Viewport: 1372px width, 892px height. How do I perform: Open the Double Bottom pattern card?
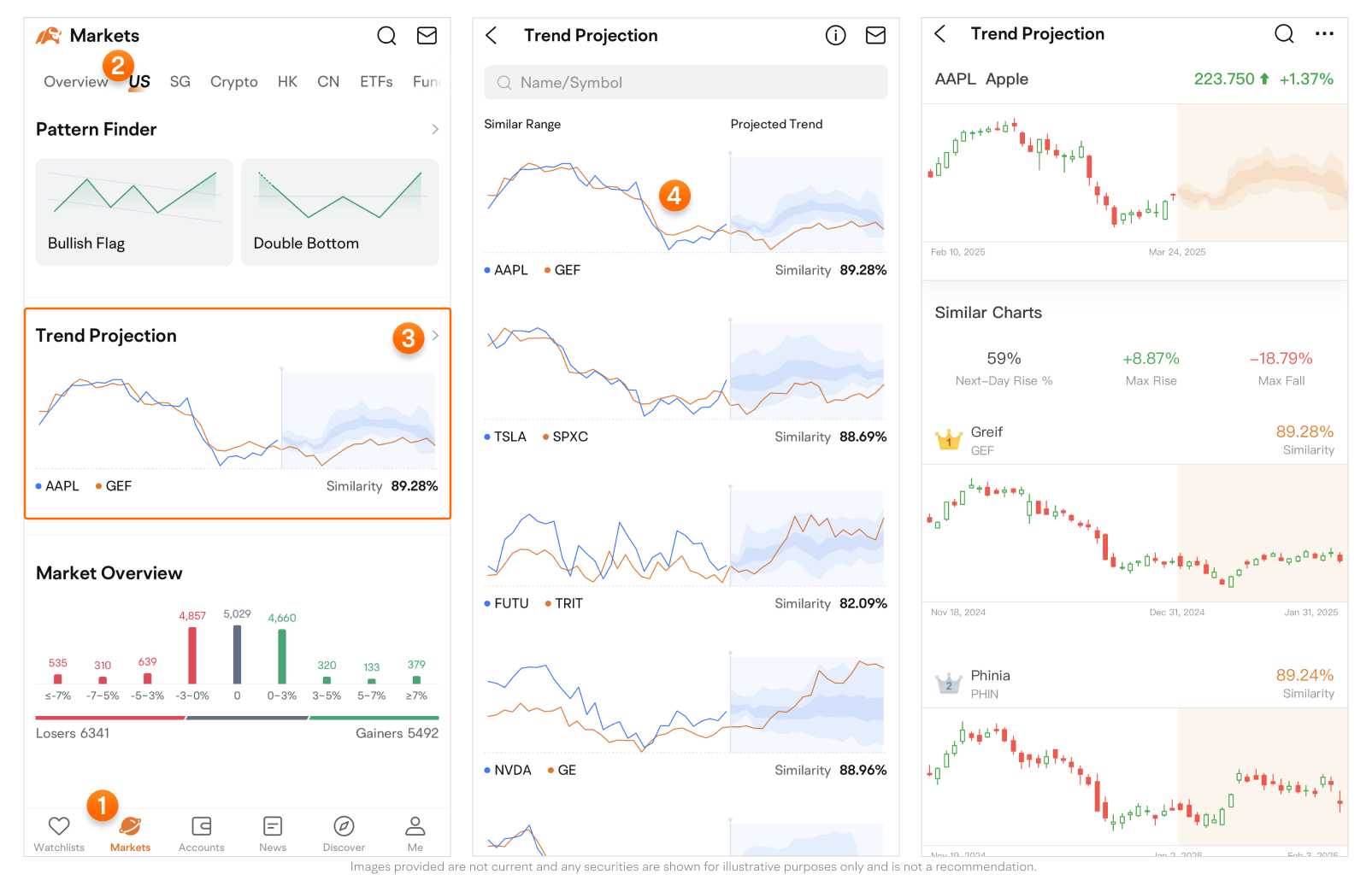click(339, 212)
